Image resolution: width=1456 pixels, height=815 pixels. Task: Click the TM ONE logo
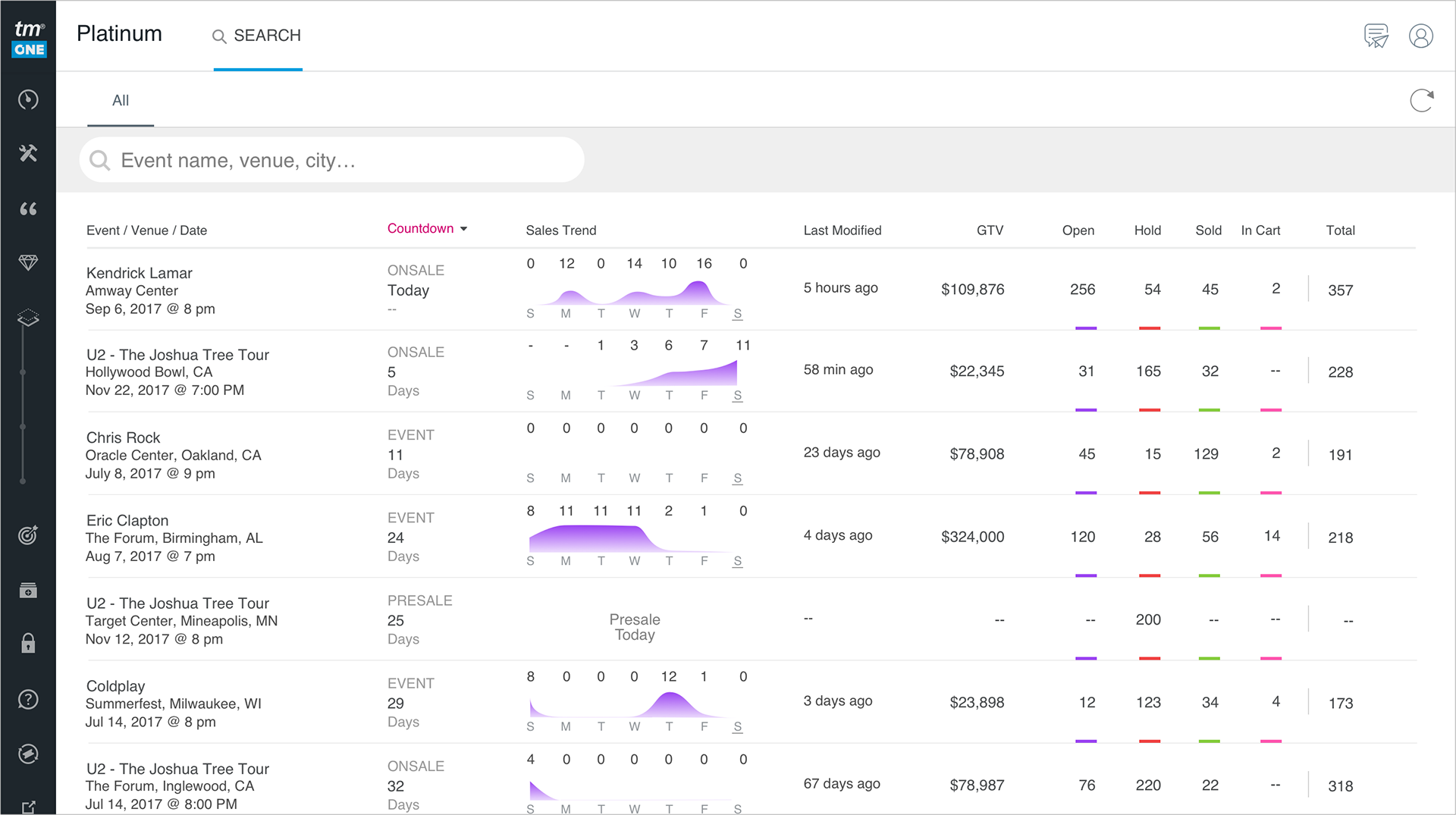[29, 39]
